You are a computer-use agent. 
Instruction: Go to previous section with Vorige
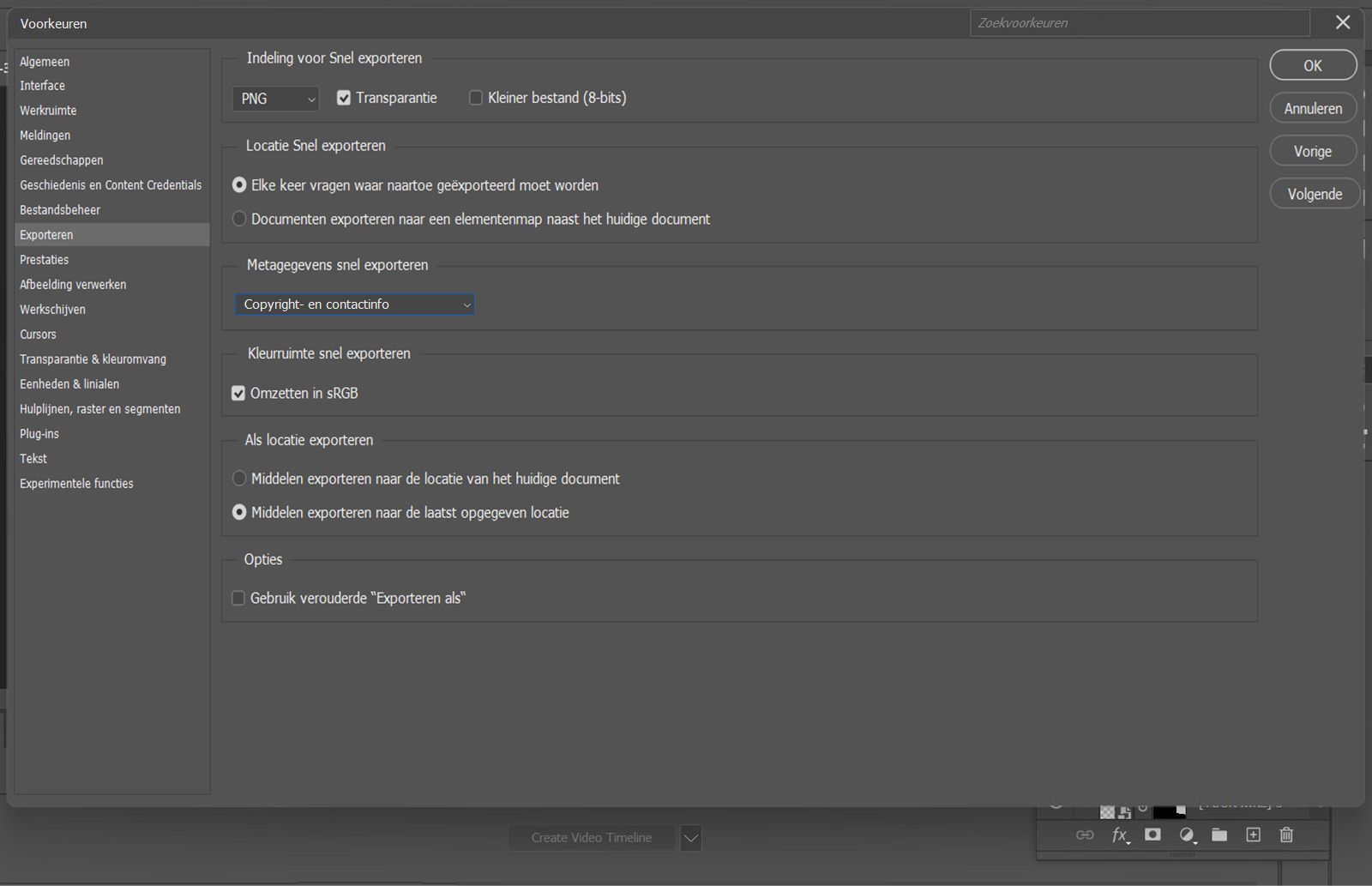coord(1313,151)
